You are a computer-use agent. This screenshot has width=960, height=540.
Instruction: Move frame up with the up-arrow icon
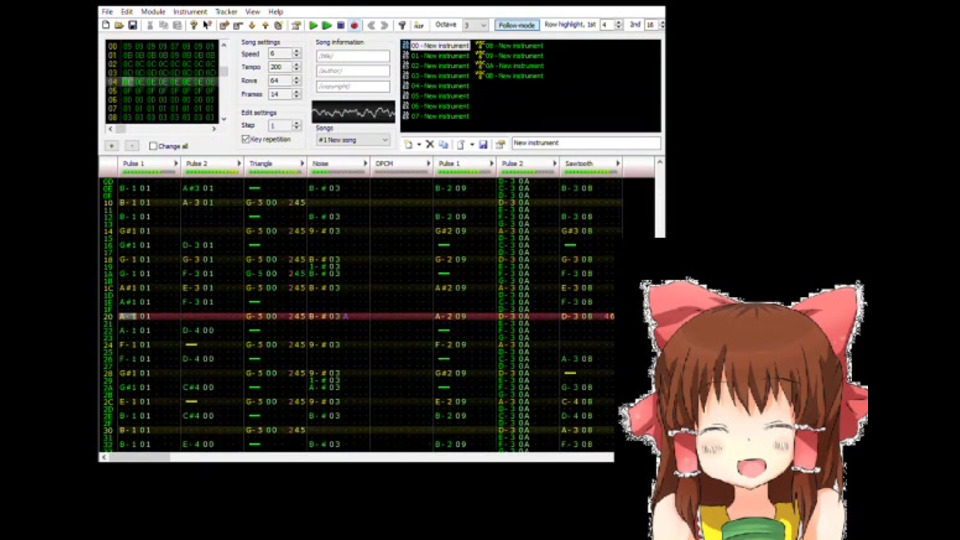point(265,25)
